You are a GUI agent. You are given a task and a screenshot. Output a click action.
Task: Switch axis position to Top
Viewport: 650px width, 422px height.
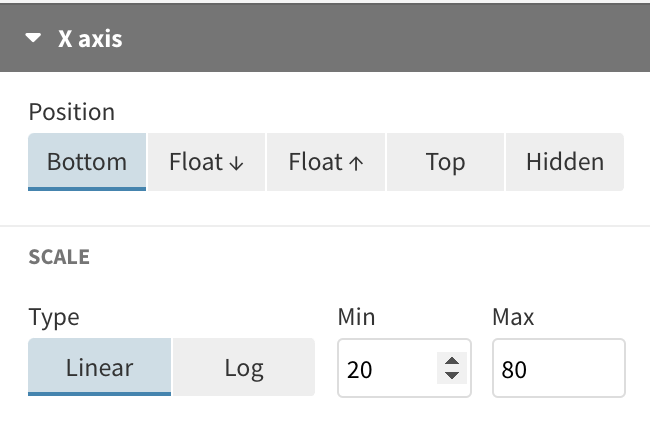coord(445,161)
